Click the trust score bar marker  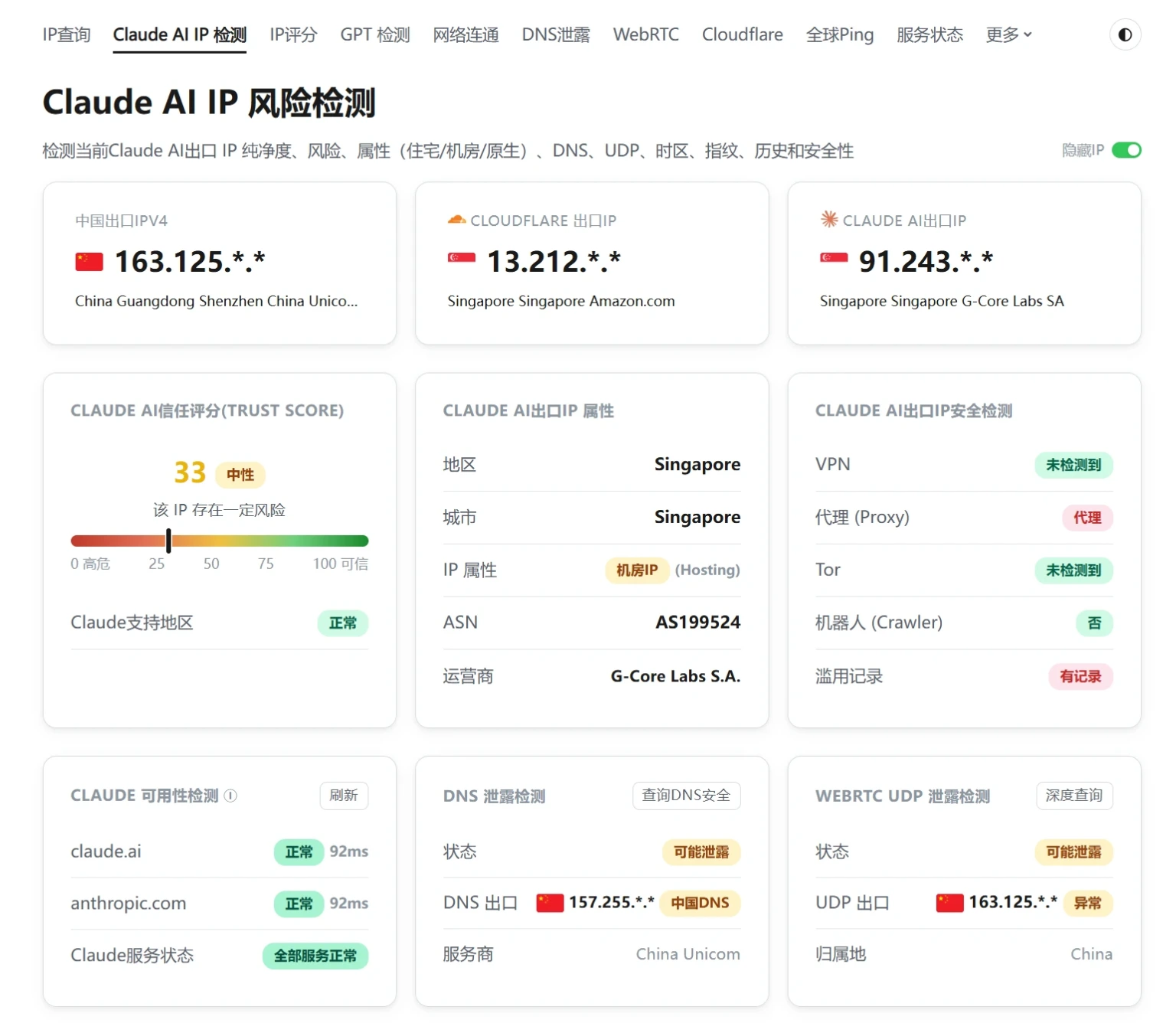(168, 541)
